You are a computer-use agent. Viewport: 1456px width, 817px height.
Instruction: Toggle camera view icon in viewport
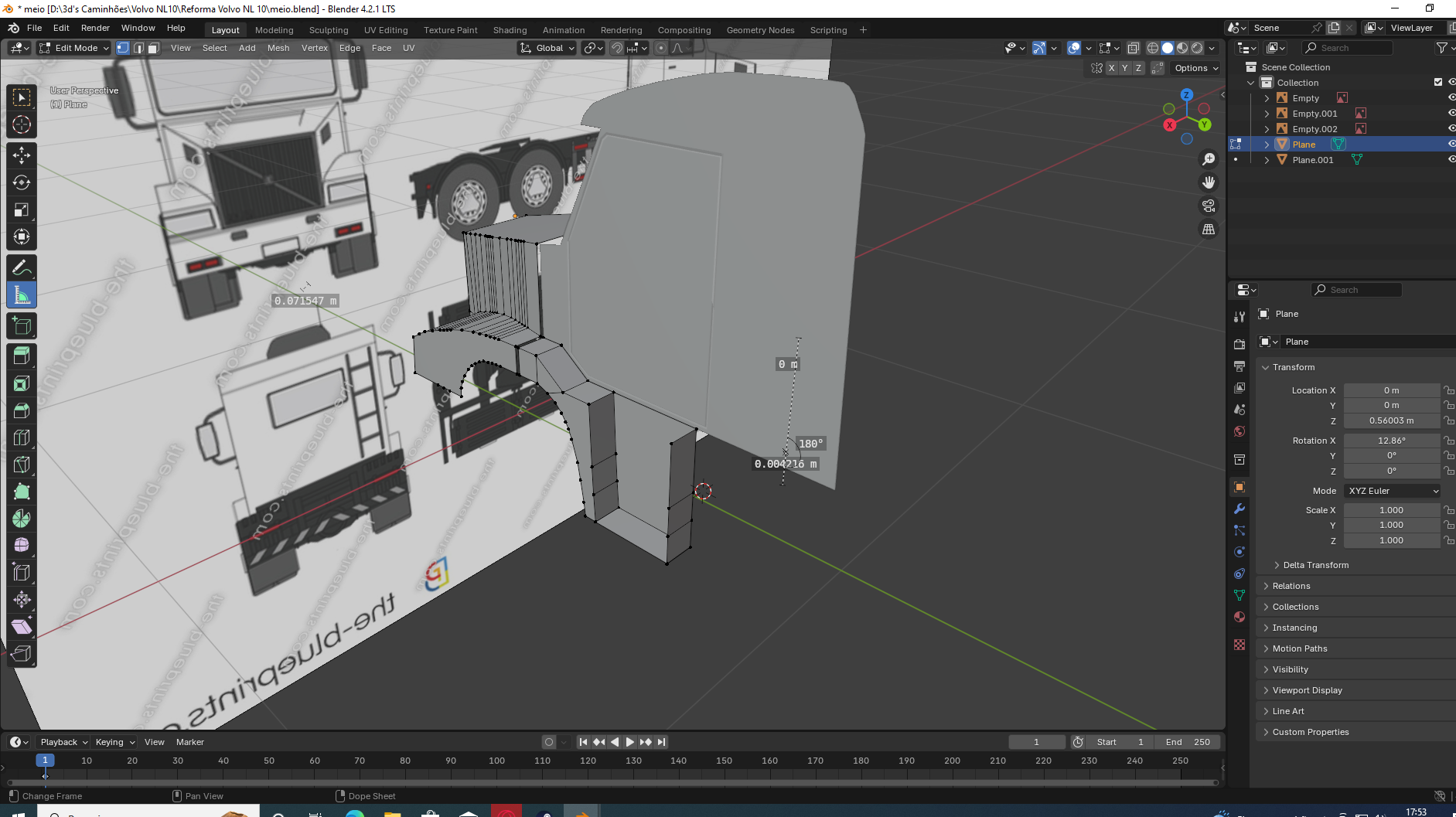[x=1208, y=206]
